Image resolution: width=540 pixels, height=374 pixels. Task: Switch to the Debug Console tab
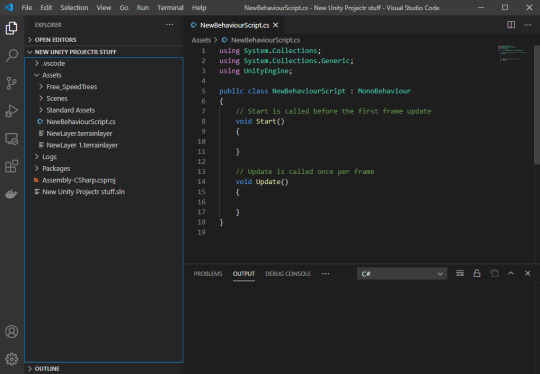[x=288, y=274]
